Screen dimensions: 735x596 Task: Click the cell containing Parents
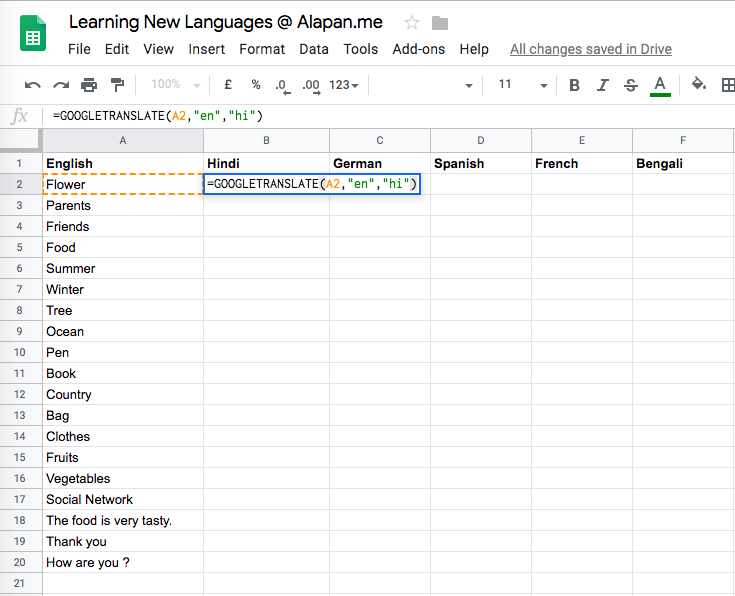(123, 205)
